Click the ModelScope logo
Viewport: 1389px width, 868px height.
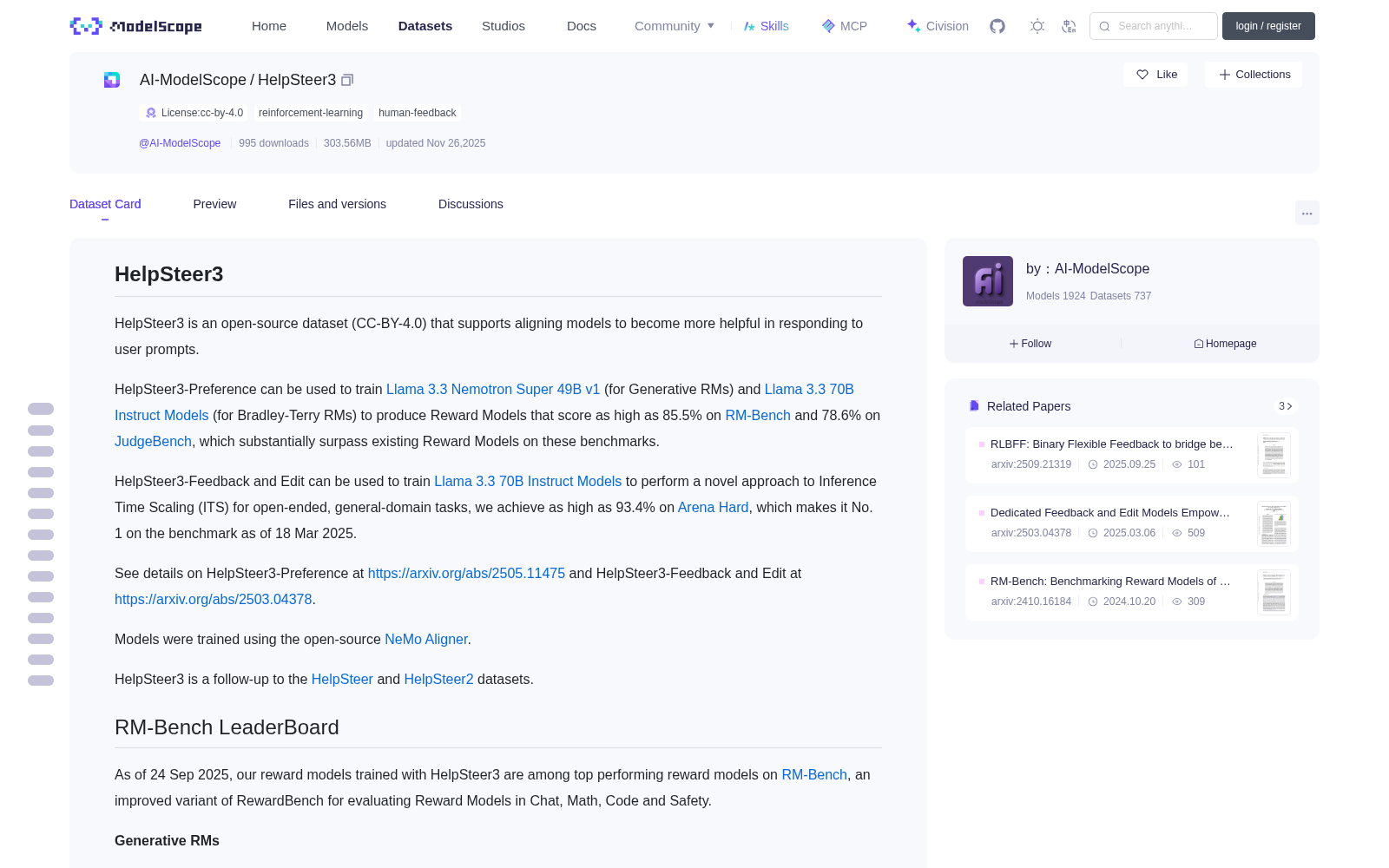pos(136,26)
